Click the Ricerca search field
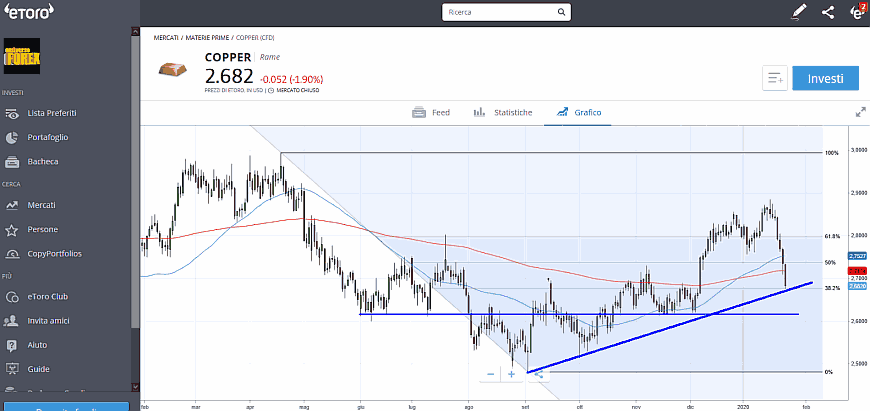 506,12
